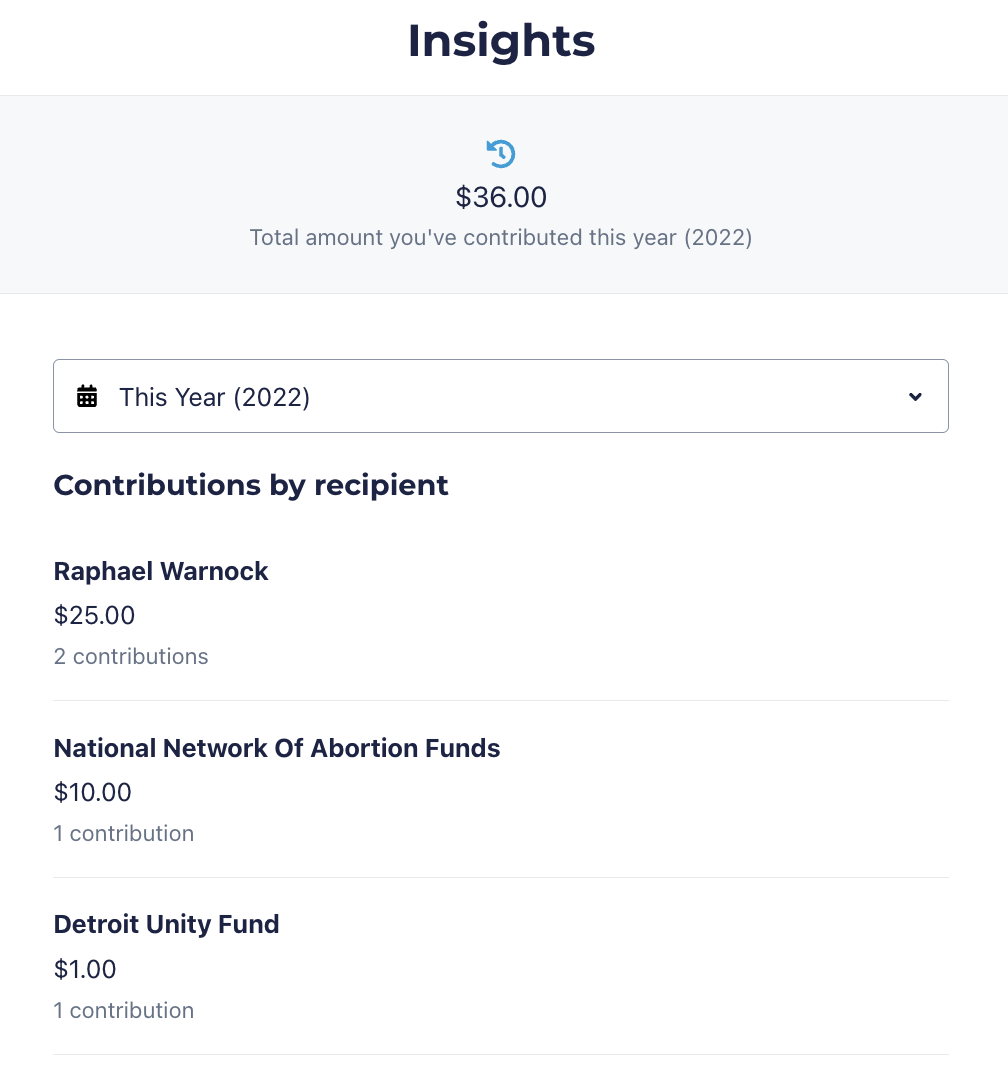Image resolution: width=1008 pixels, height=1080 pixels.
Task: Click the $25.00 amount for Raphael Warnock
Action: [x=95, y=615]
